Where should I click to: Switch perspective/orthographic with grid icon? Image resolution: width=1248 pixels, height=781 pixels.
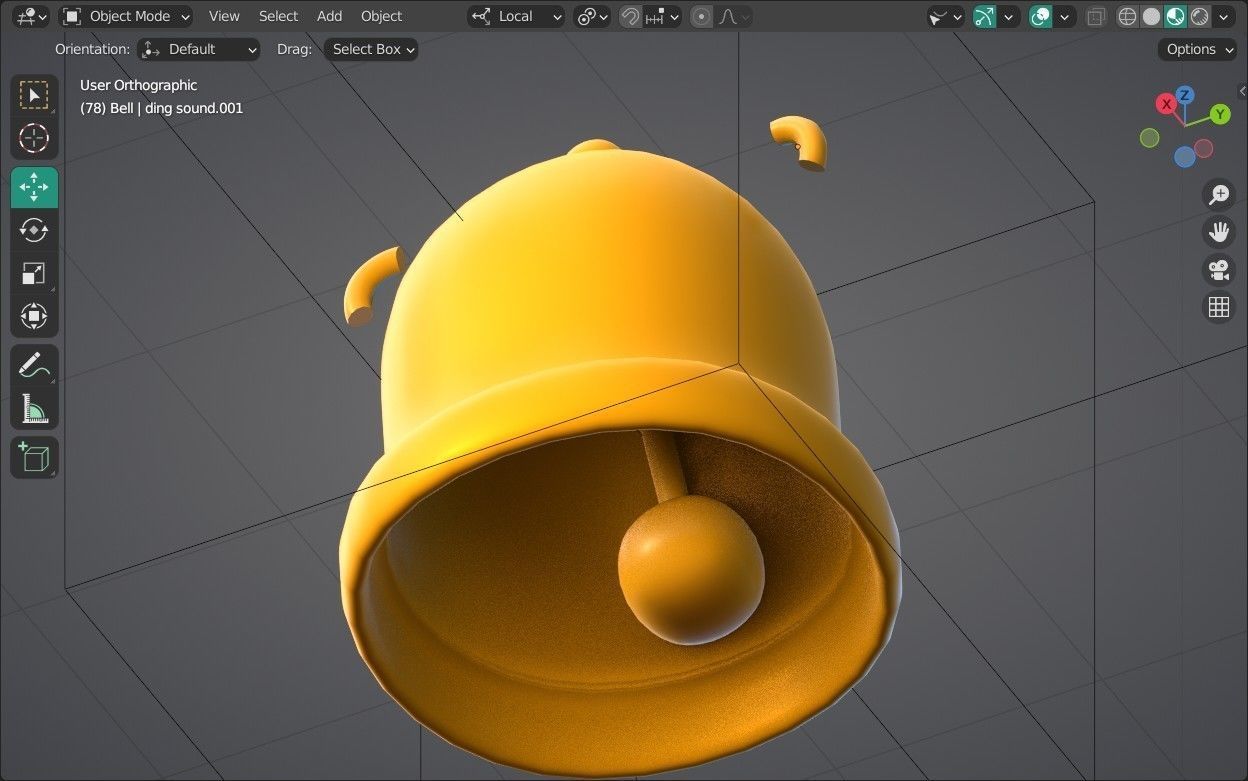1218,307
